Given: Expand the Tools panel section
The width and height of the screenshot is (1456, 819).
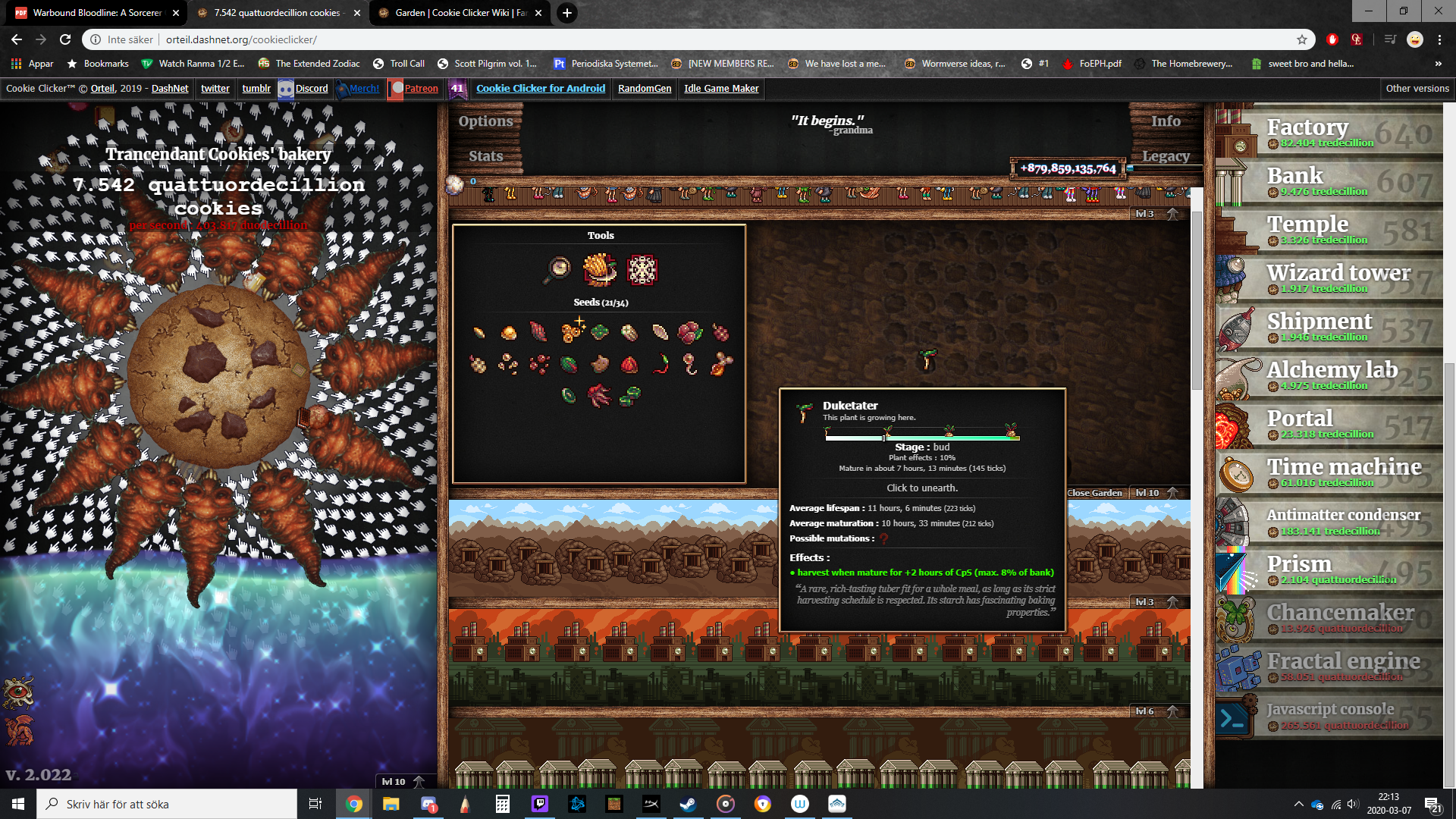Looking at the screenshot, I should point(600,235).
